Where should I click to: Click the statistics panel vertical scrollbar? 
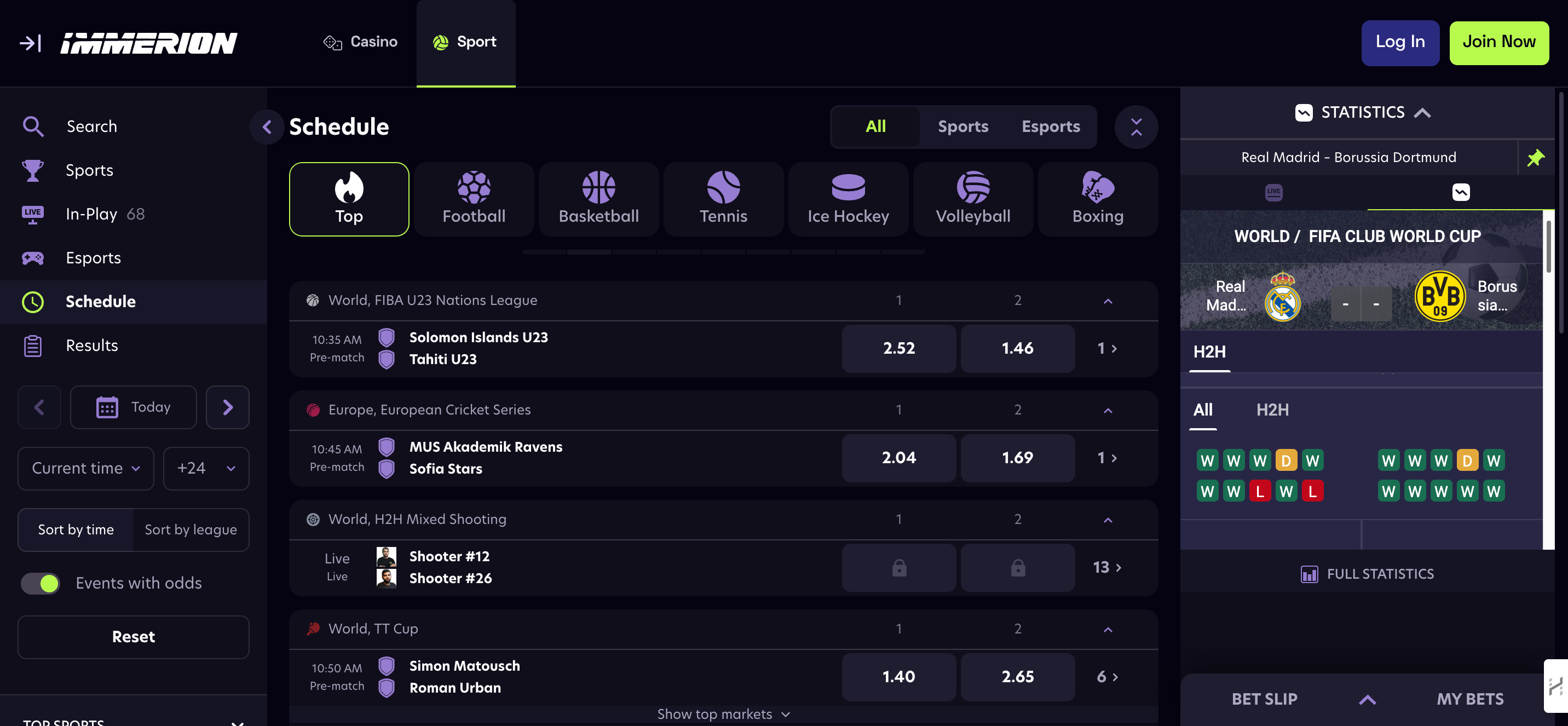tap(1548, 246)
